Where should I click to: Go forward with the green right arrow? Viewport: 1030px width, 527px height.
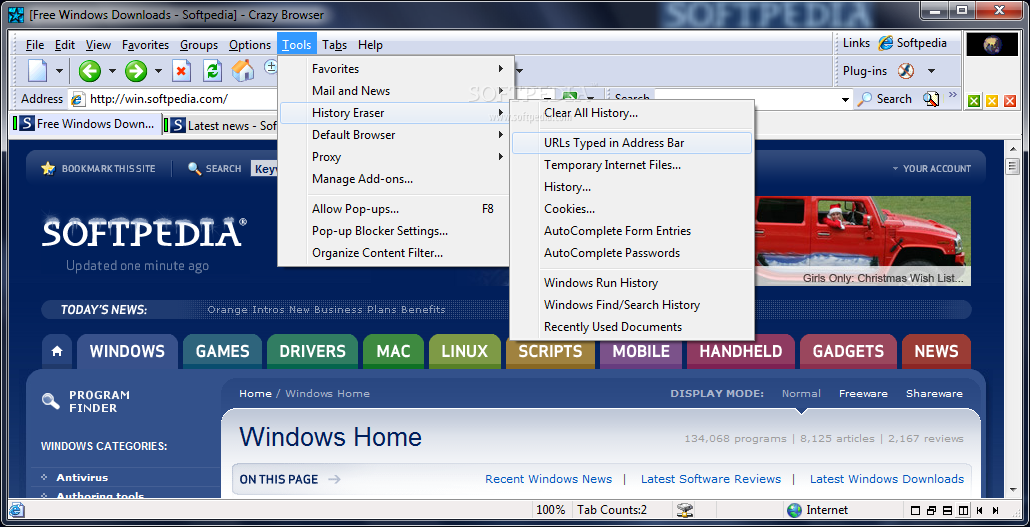(x=135, y=70)
